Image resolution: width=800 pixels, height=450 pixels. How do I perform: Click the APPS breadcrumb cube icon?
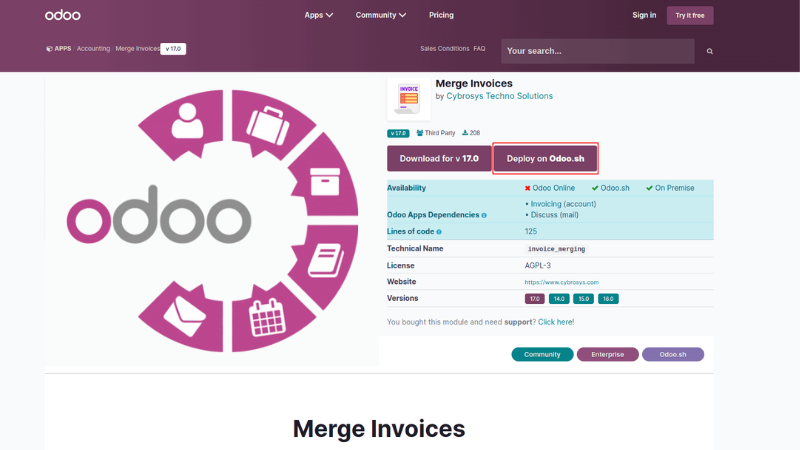point(49,49)
